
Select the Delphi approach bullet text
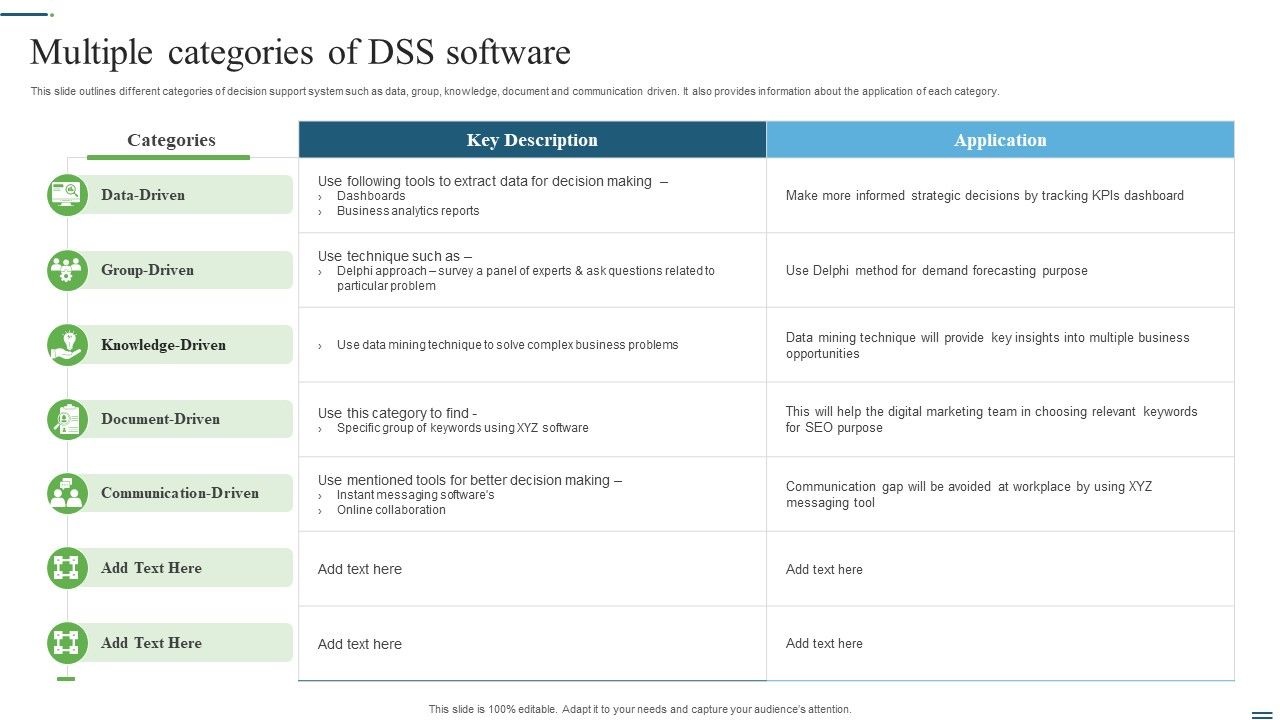(x=525, y=277)
